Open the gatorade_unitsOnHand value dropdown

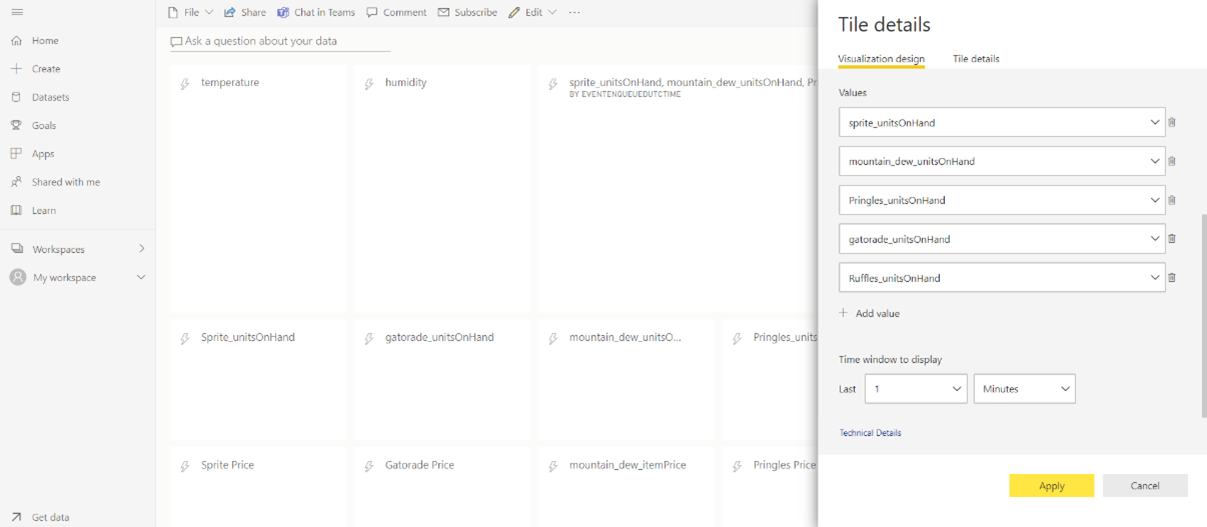click(x=1002, y=239)
